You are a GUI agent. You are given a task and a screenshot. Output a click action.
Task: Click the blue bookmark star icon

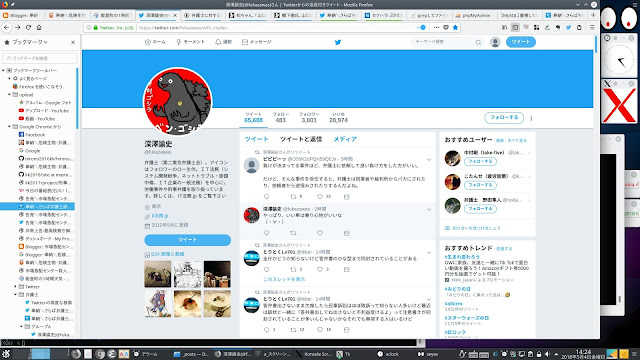click(x=456, y=27)
